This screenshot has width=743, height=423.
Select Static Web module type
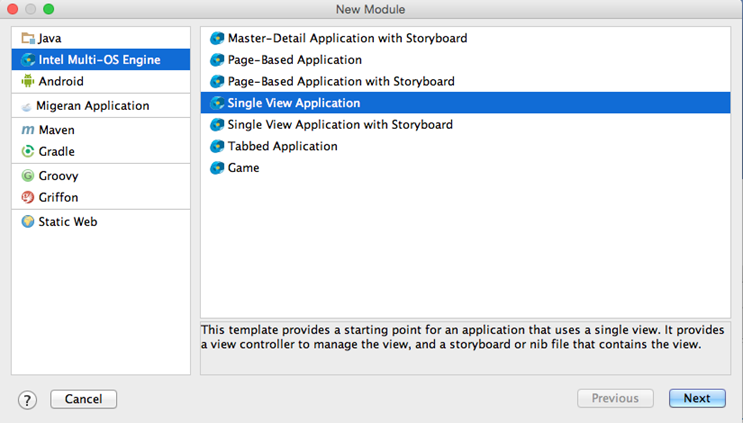coord(101,221)
